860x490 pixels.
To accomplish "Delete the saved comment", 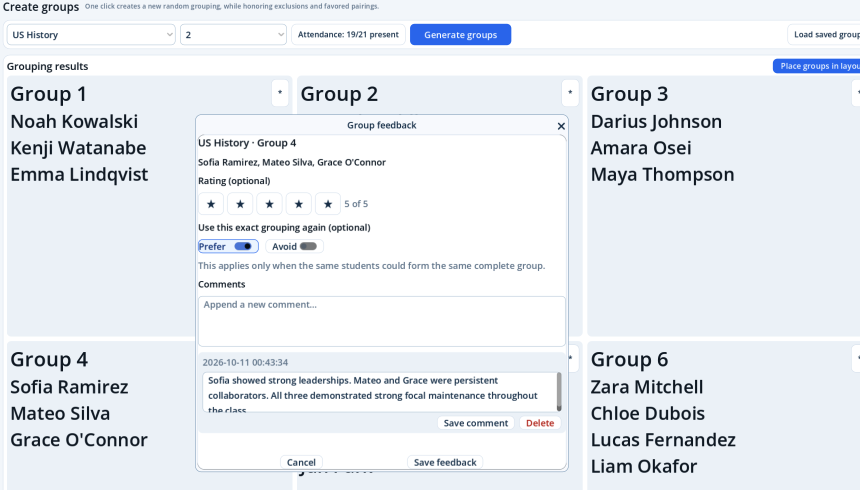I will tap(540, 423).
